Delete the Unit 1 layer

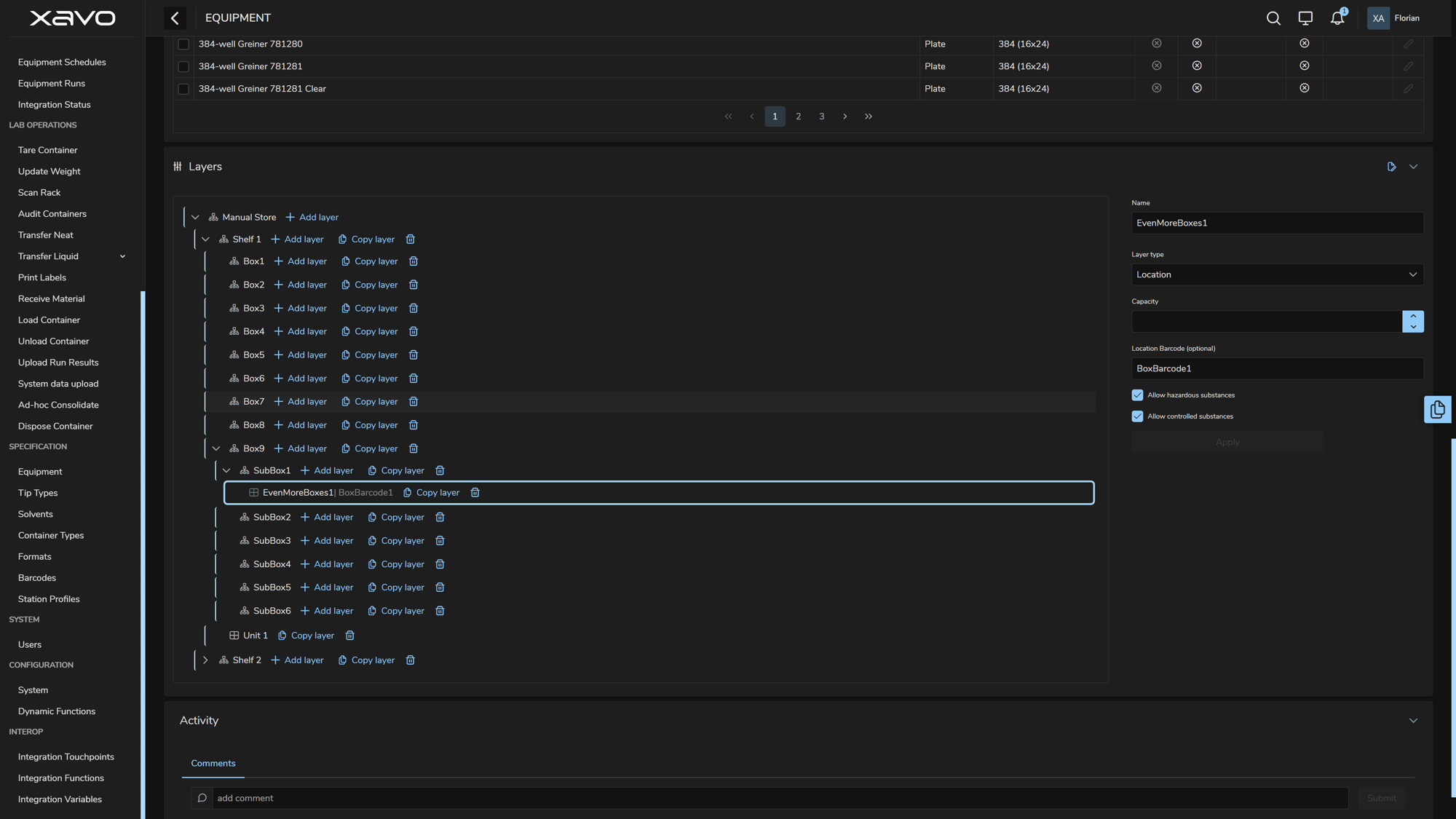tap(350, 636)
